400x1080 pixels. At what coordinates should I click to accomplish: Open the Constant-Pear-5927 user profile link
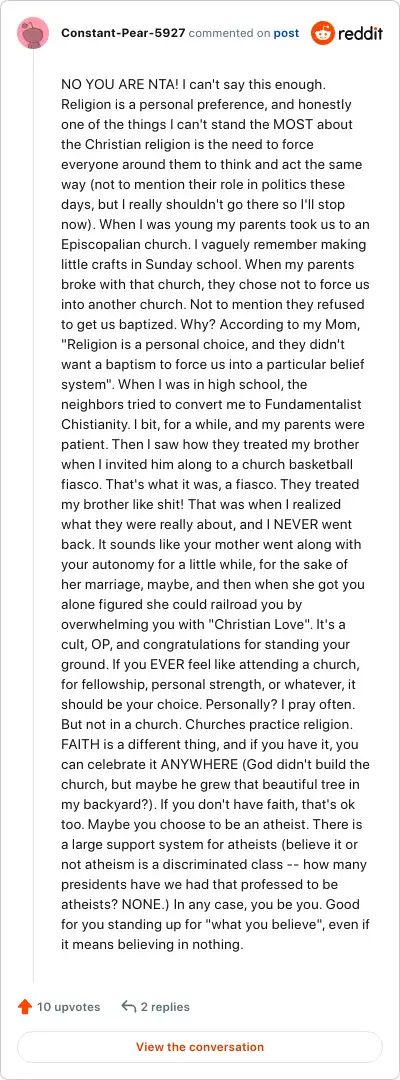point(123,33)
